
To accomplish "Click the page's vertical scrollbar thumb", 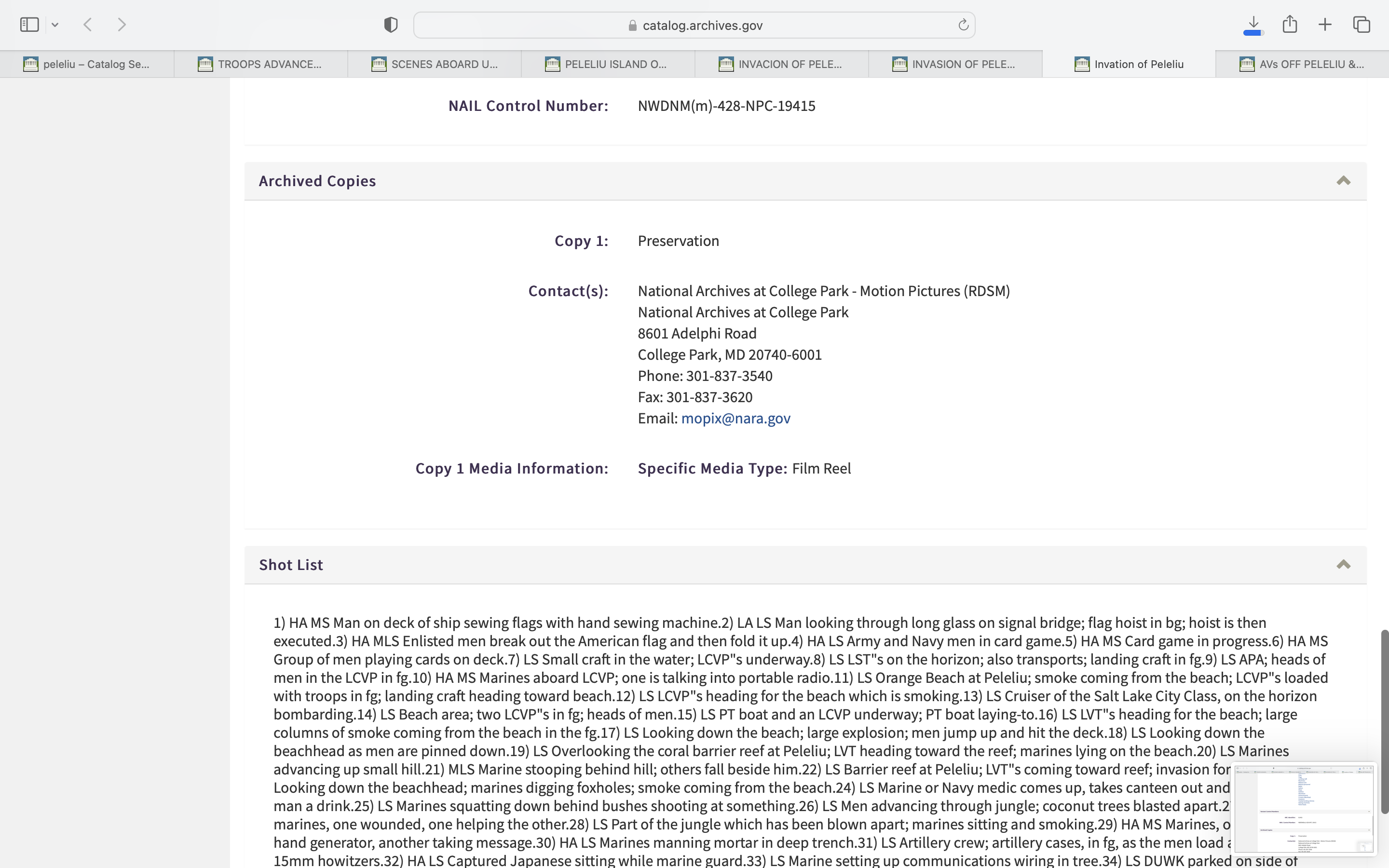I will (1384, 721).
